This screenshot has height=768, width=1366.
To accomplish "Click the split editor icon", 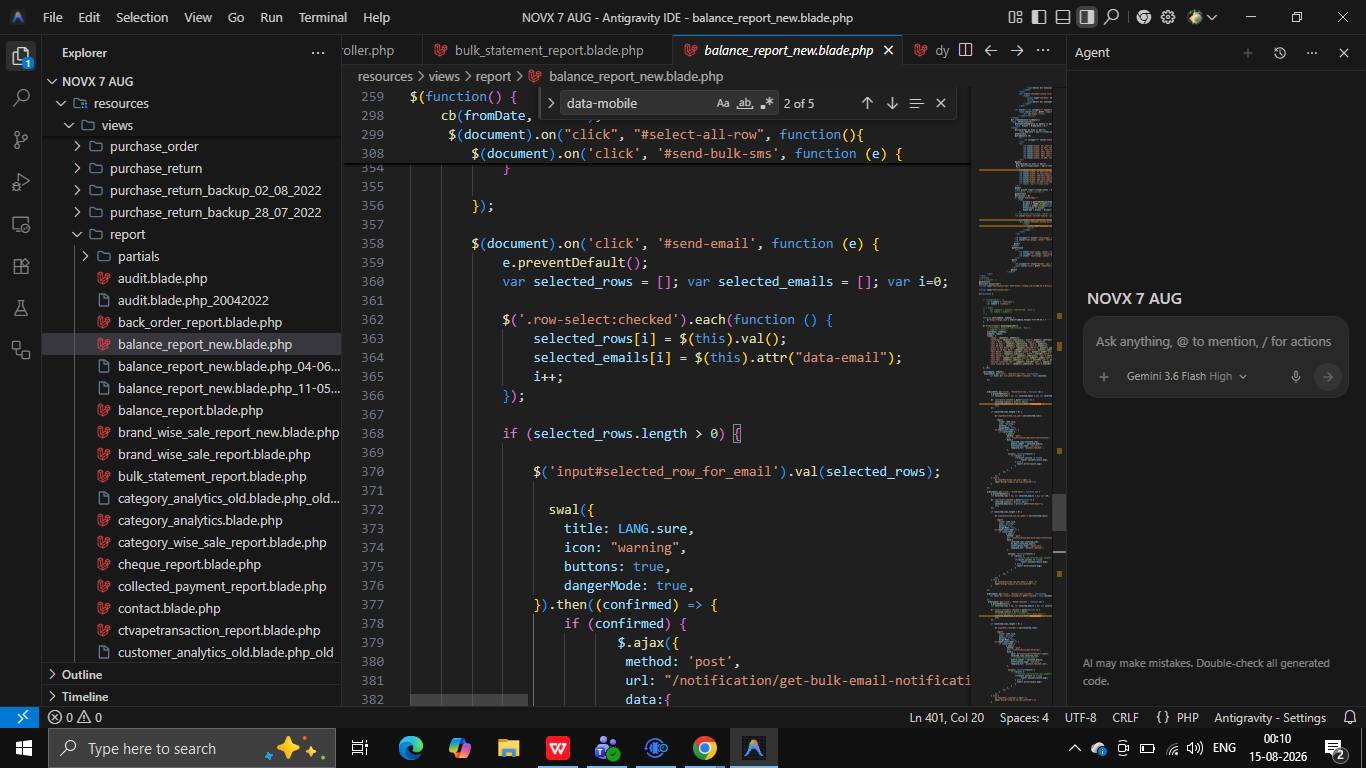I will pyautogui.click(x=965, y=50).
